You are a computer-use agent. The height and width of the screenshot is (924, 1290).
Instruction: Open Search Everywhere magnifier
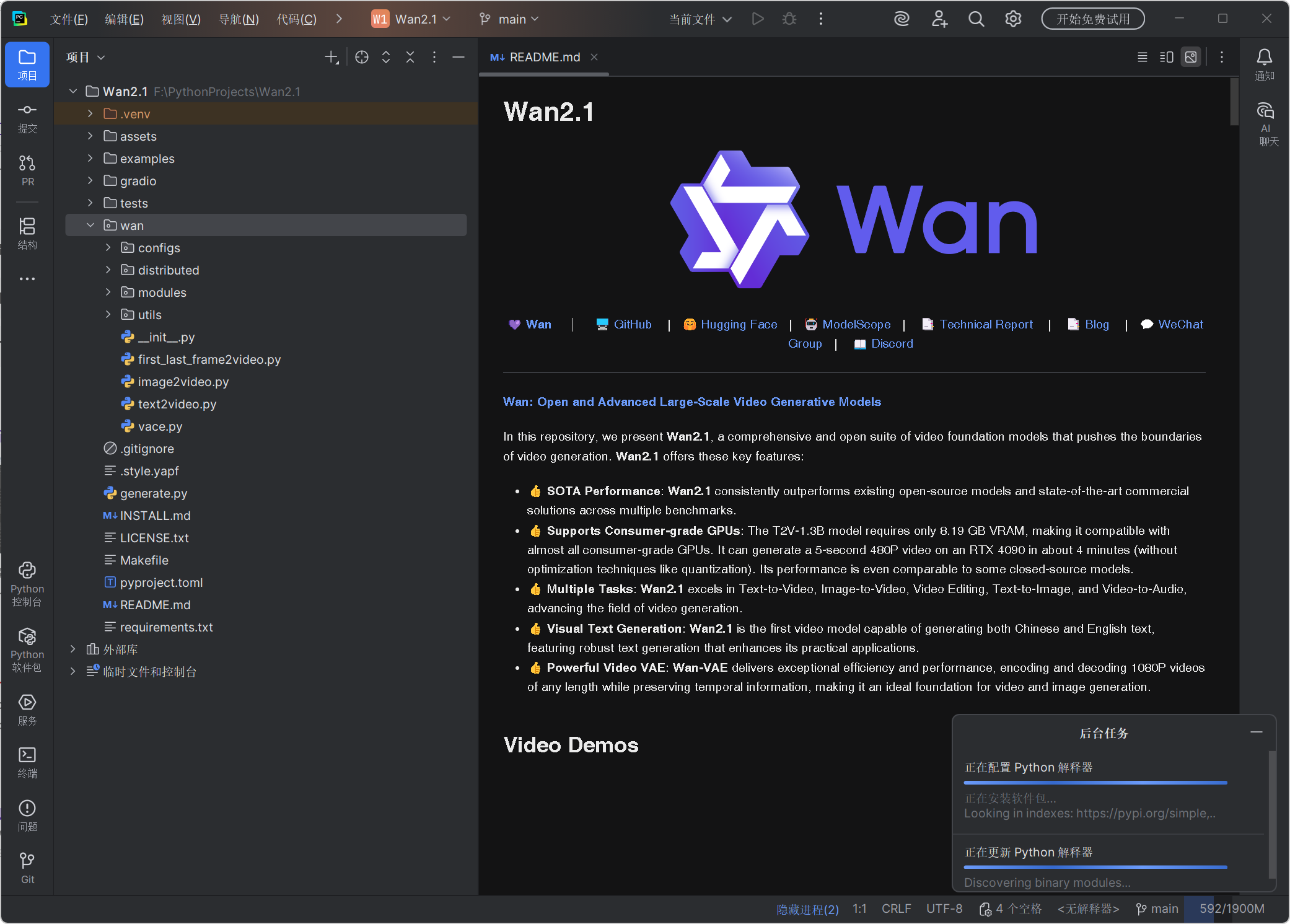click(976, 19)
